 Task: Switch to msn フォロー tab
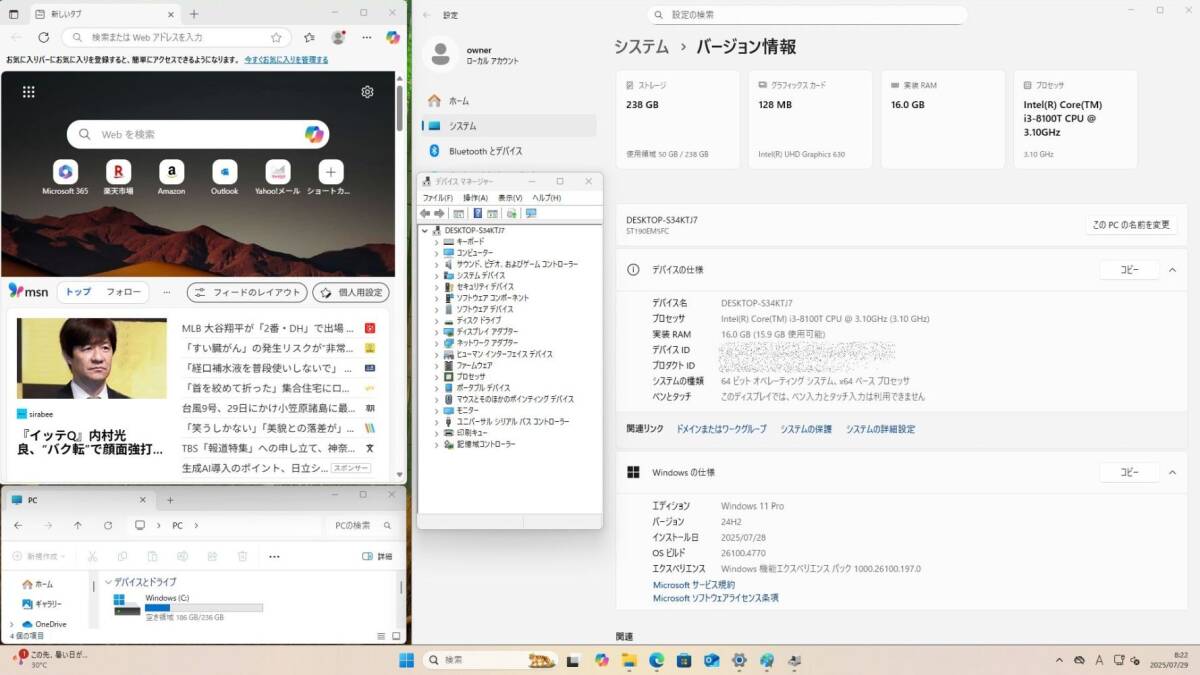tap(124, 292)
